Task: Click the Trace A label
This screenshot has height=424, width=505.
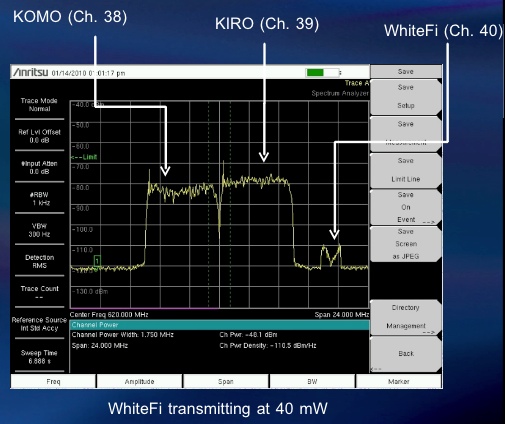Action: click(357, 83)
